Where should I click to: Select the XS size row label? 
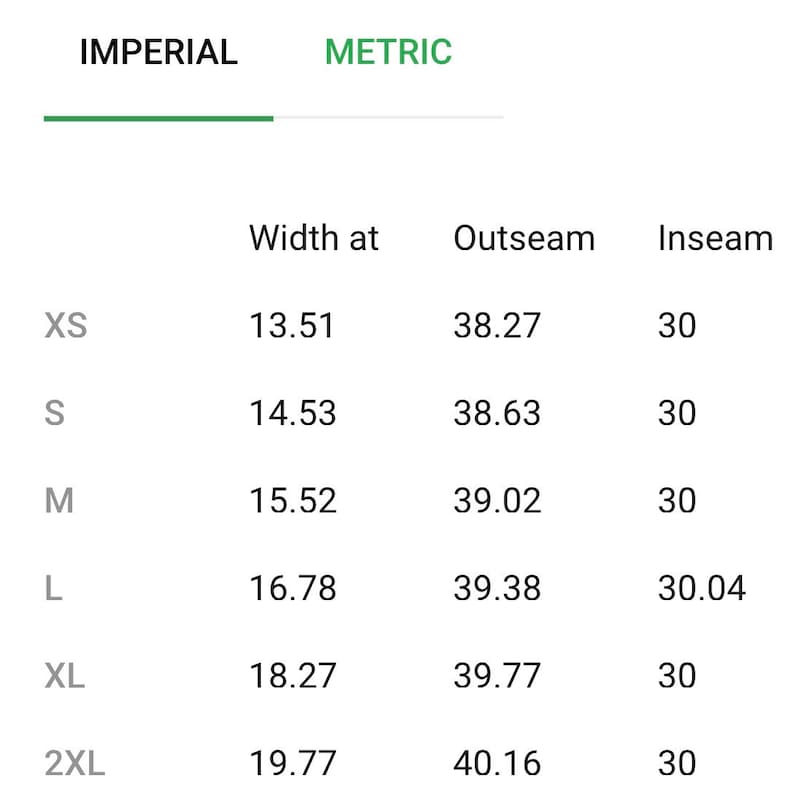click(x=66, y=325)
